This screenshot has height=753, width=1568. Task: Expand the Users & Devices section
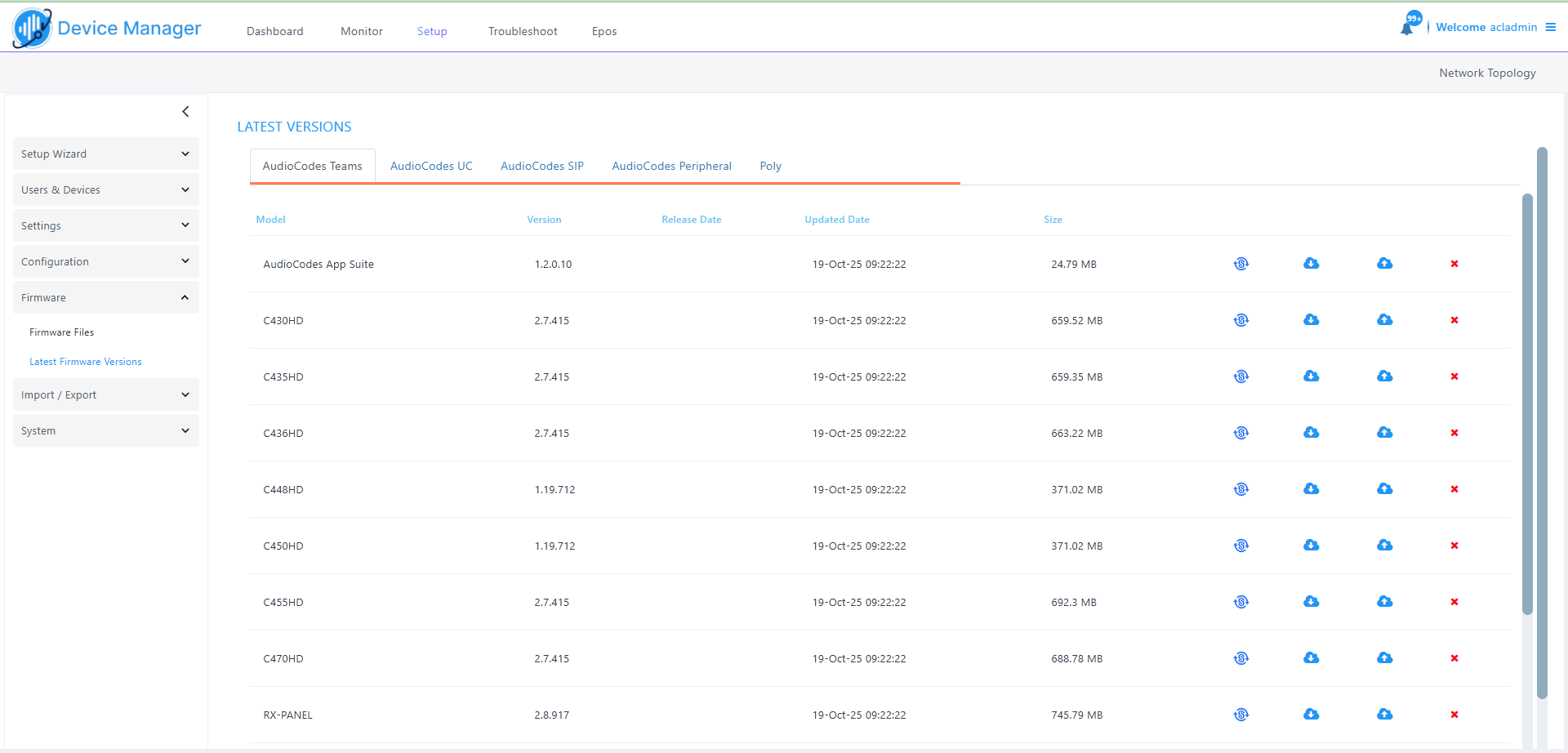(105, 189)
